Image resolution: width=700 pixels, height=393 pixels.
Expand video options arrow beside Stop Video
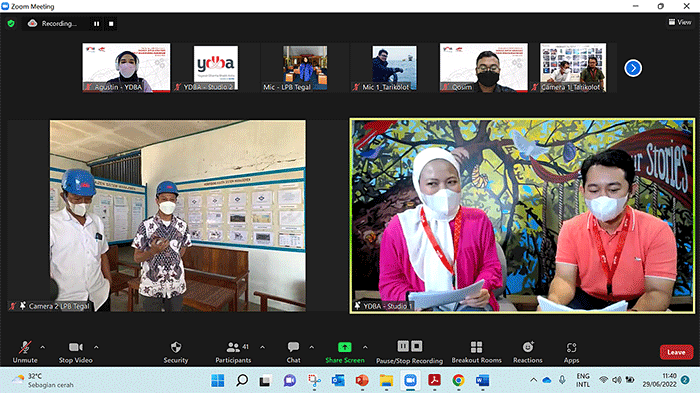point(96,347)
